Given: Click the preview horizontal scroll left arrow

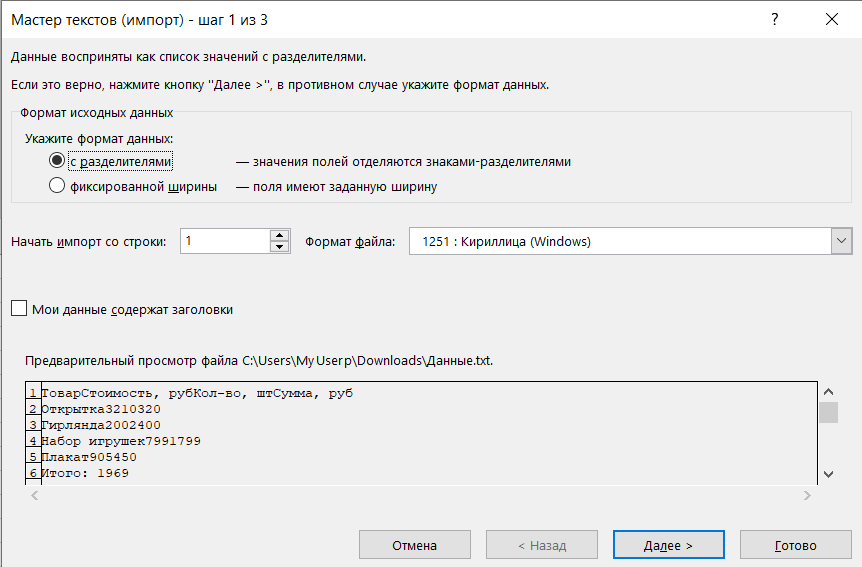Looking at the screenshot, I should click(x=35, y=496).
